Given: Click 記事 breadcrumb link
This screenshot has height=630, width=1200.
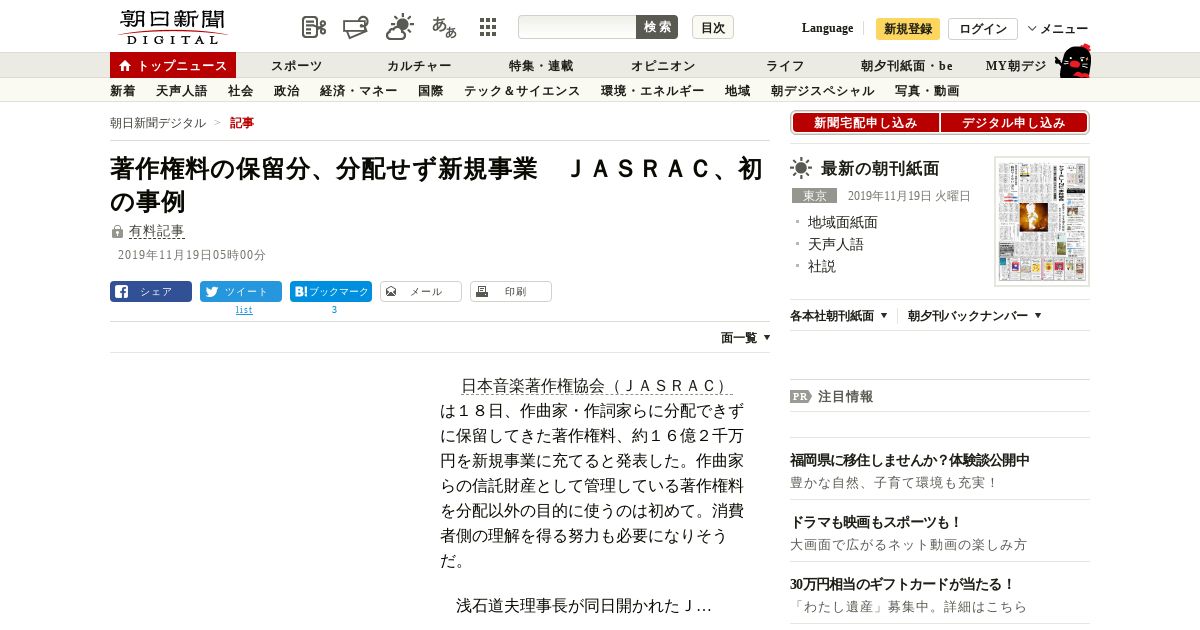Looking at the screenshot, I should [x=242, y=123].
